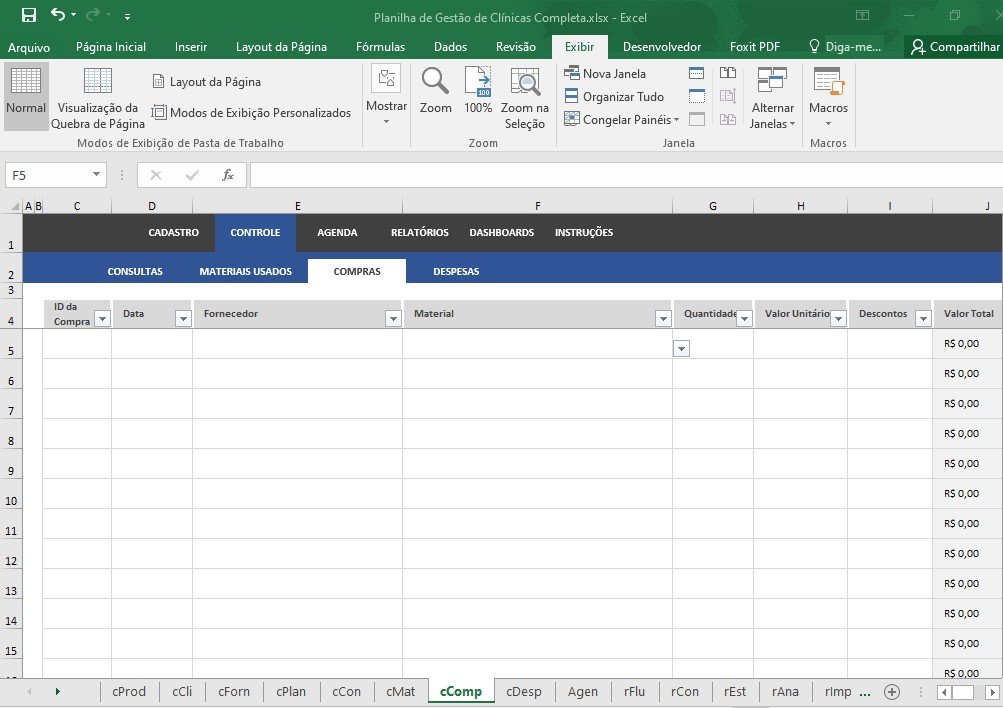Expand the Fornecedor column filter

392,318
